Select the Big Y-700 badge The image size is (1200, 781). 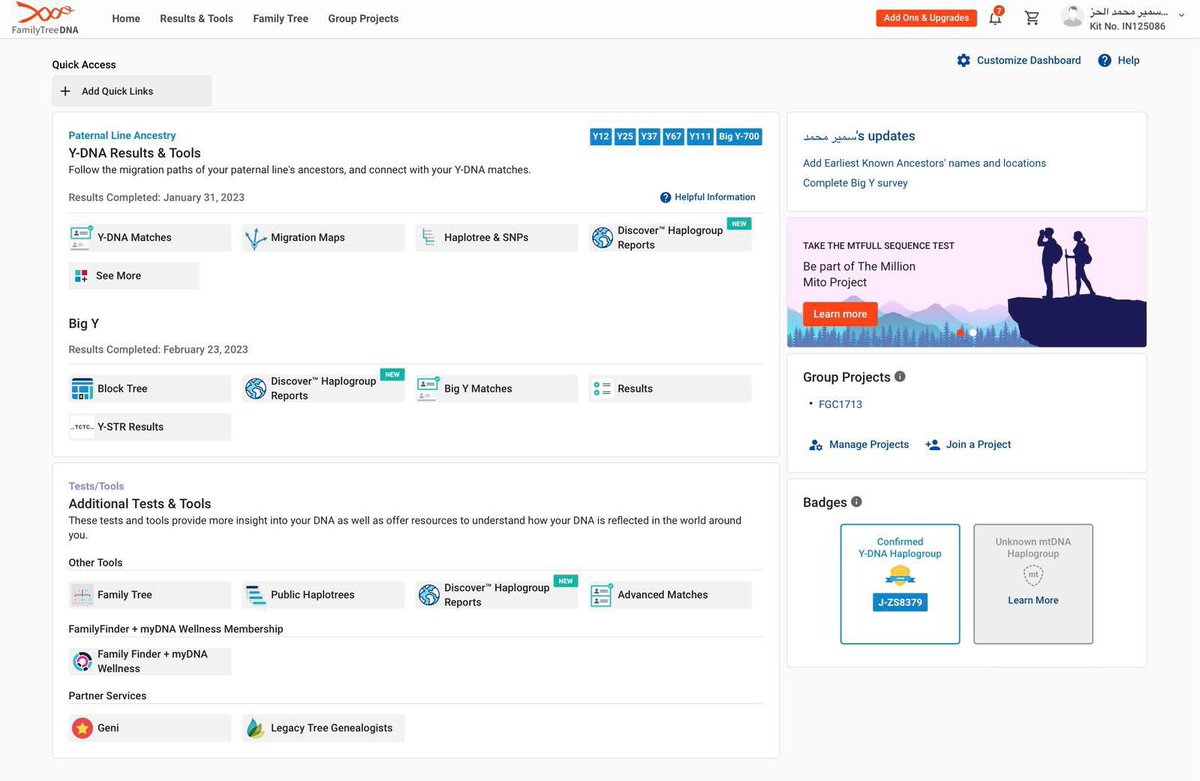pos(739,136)
